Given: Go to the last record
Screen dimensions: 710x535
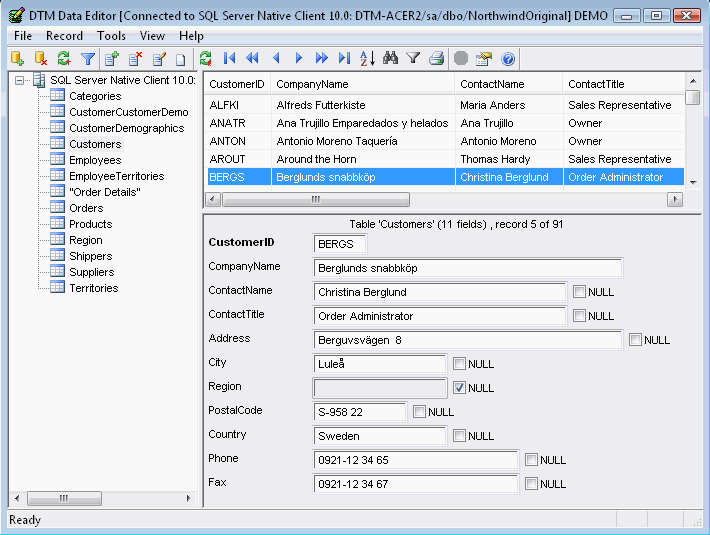Looking at the screenshot, I should pyautogui.click(x=345, y=58).
